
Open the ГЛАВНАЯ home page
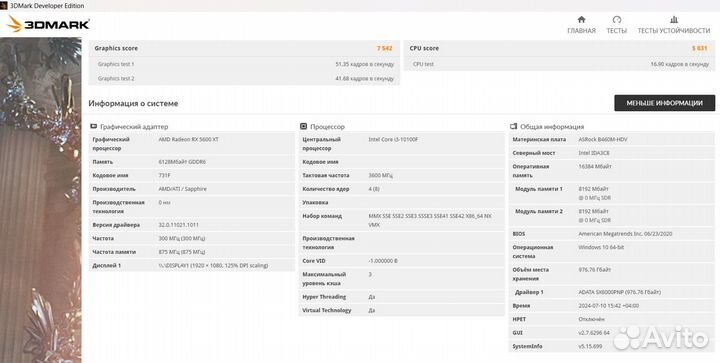point(581,25)
